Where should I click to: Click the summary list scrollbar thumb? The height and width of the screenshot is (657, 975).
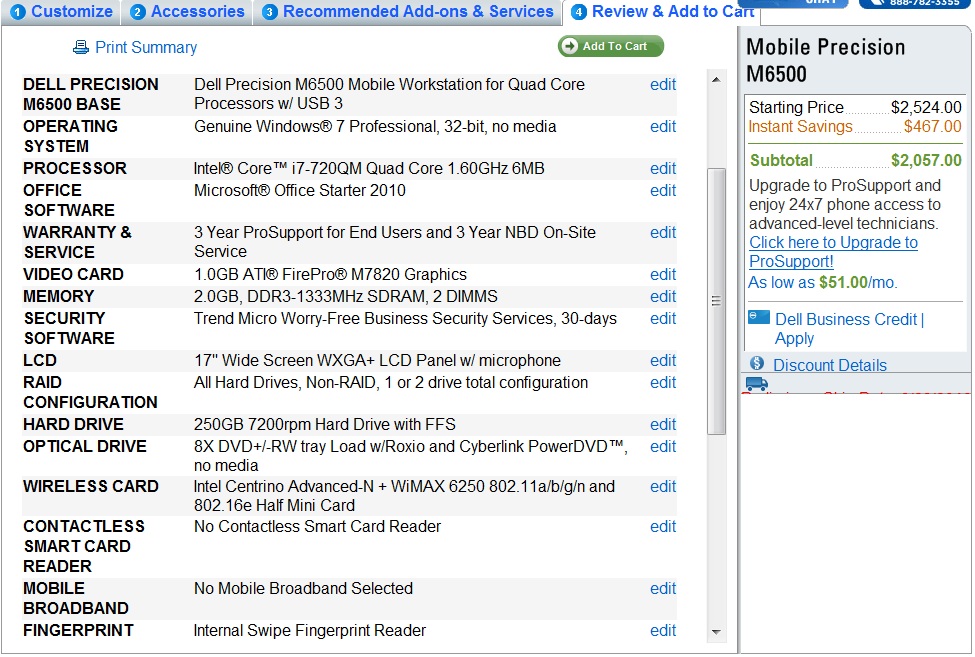pyautogui.click(x=716, y=301)
